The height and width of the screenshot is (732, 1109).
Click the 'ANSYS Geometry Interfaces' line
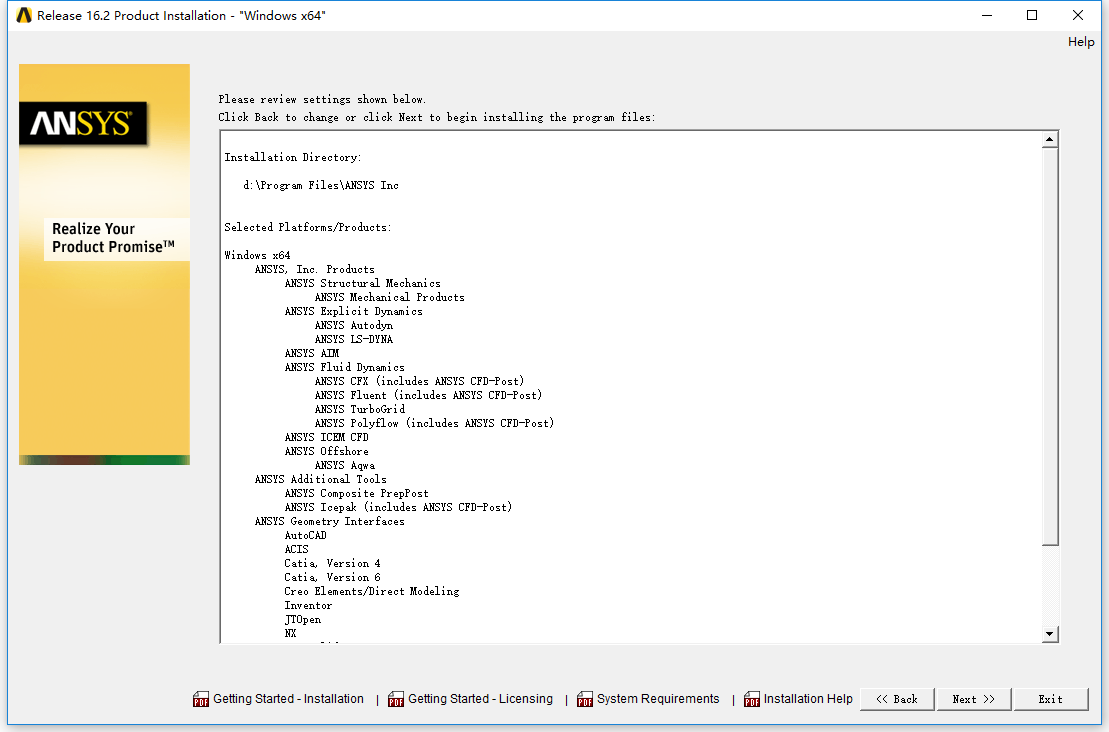click(330, 522)
